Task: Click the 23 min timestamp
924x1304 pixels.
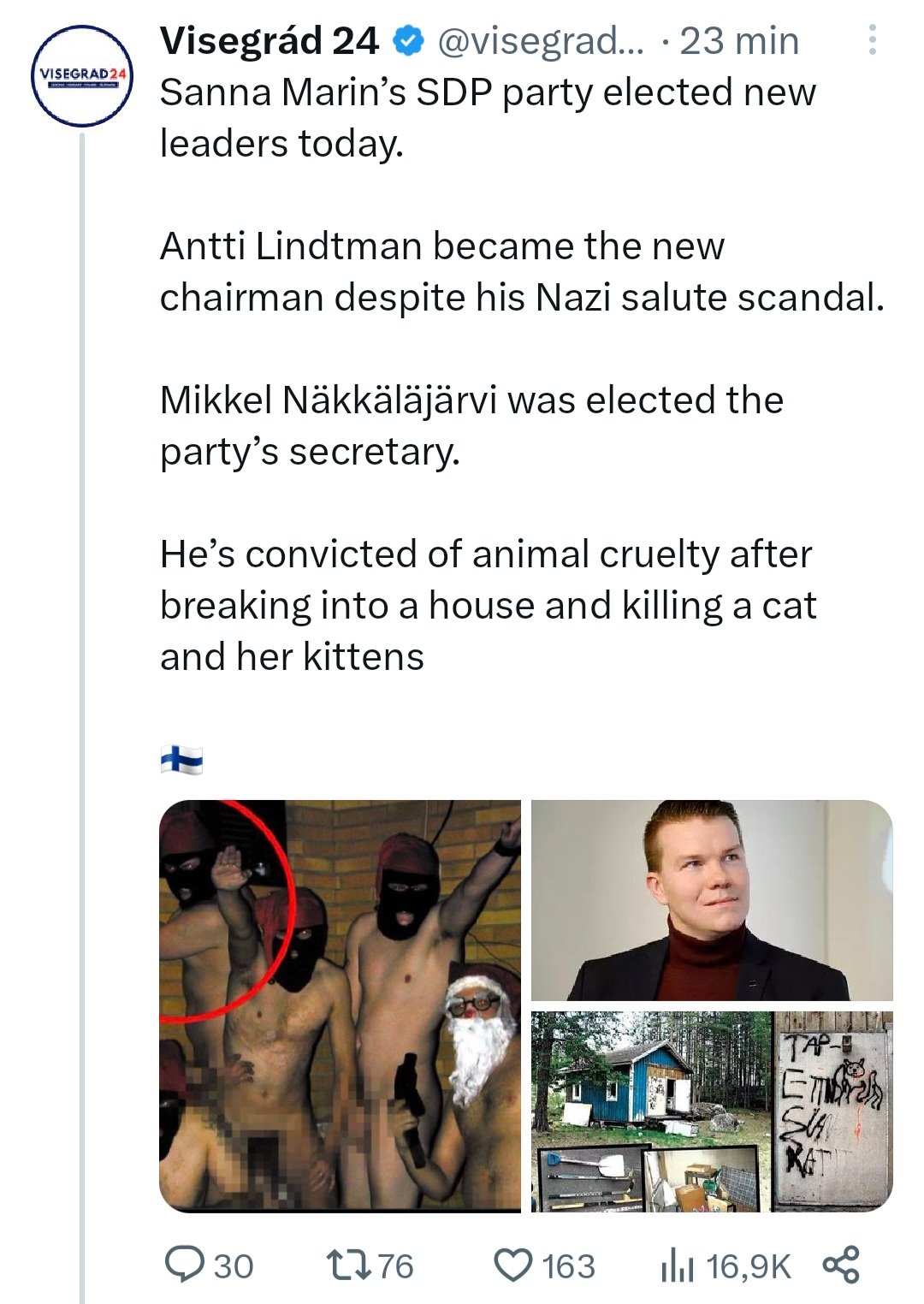Action: tap(738, 40)
